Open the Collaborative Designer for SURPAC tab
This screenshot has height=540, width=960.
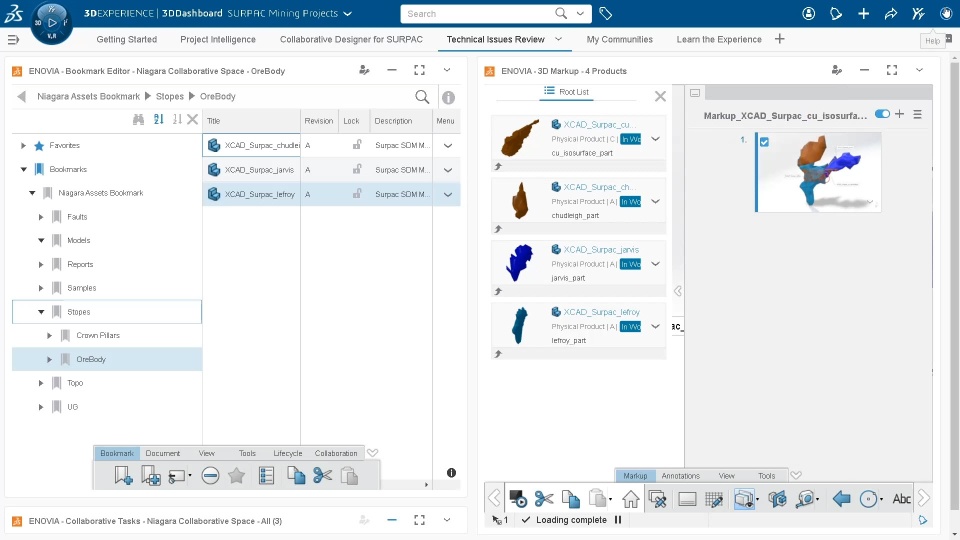(351, 39)
